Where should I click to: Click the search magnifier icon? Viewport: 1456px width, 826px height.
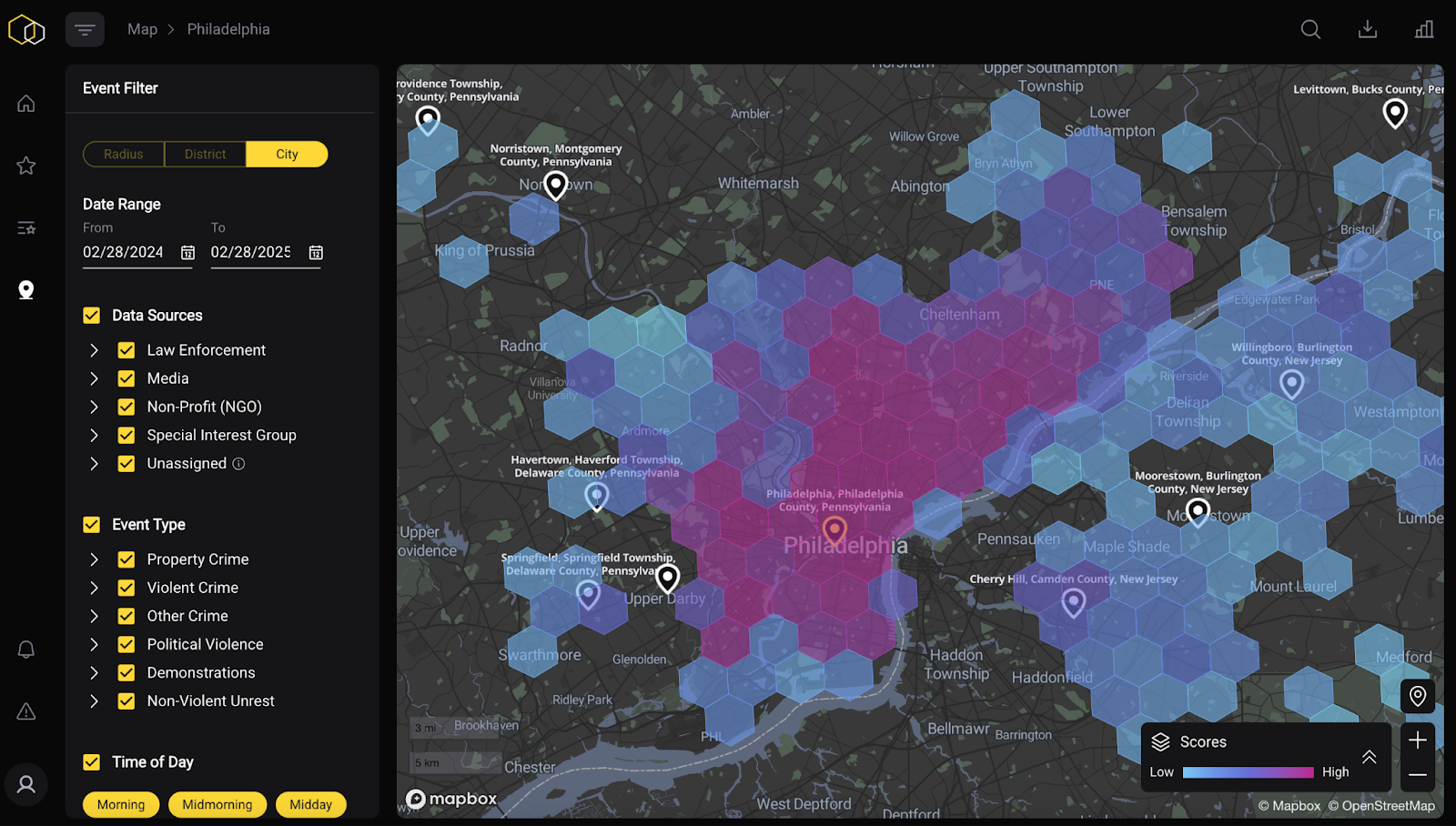pos(1310,29)
